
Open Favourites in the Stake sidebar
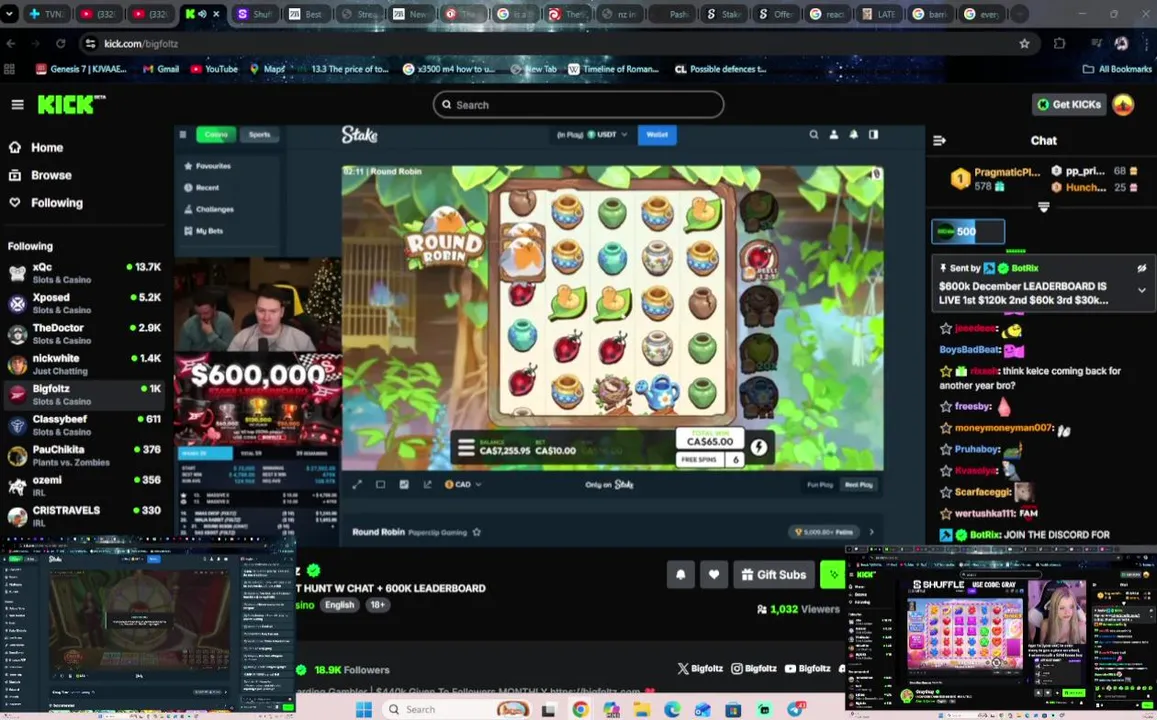[x=207, y=166]
